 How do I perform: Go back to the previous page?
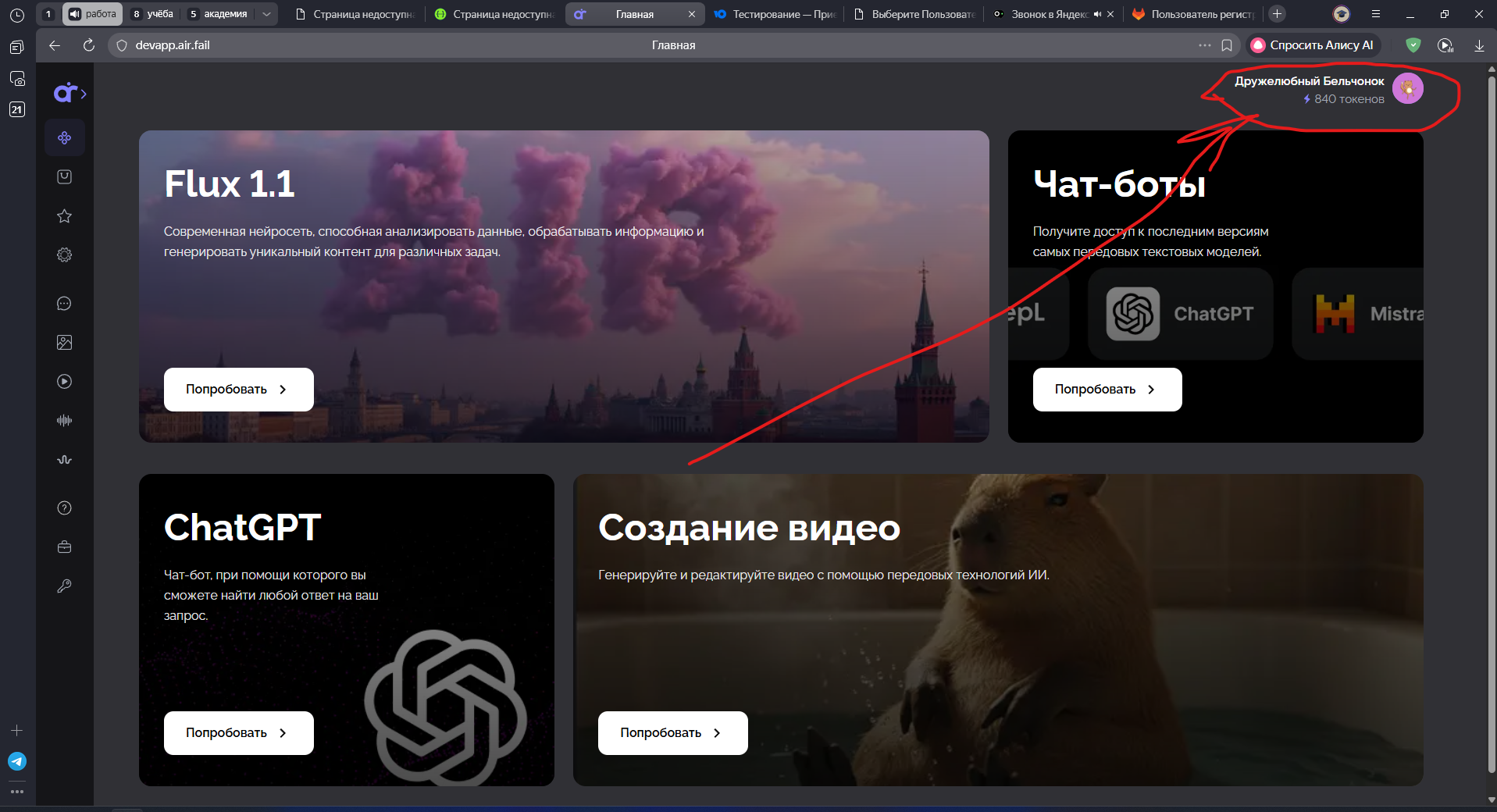[x=55, y=45]
